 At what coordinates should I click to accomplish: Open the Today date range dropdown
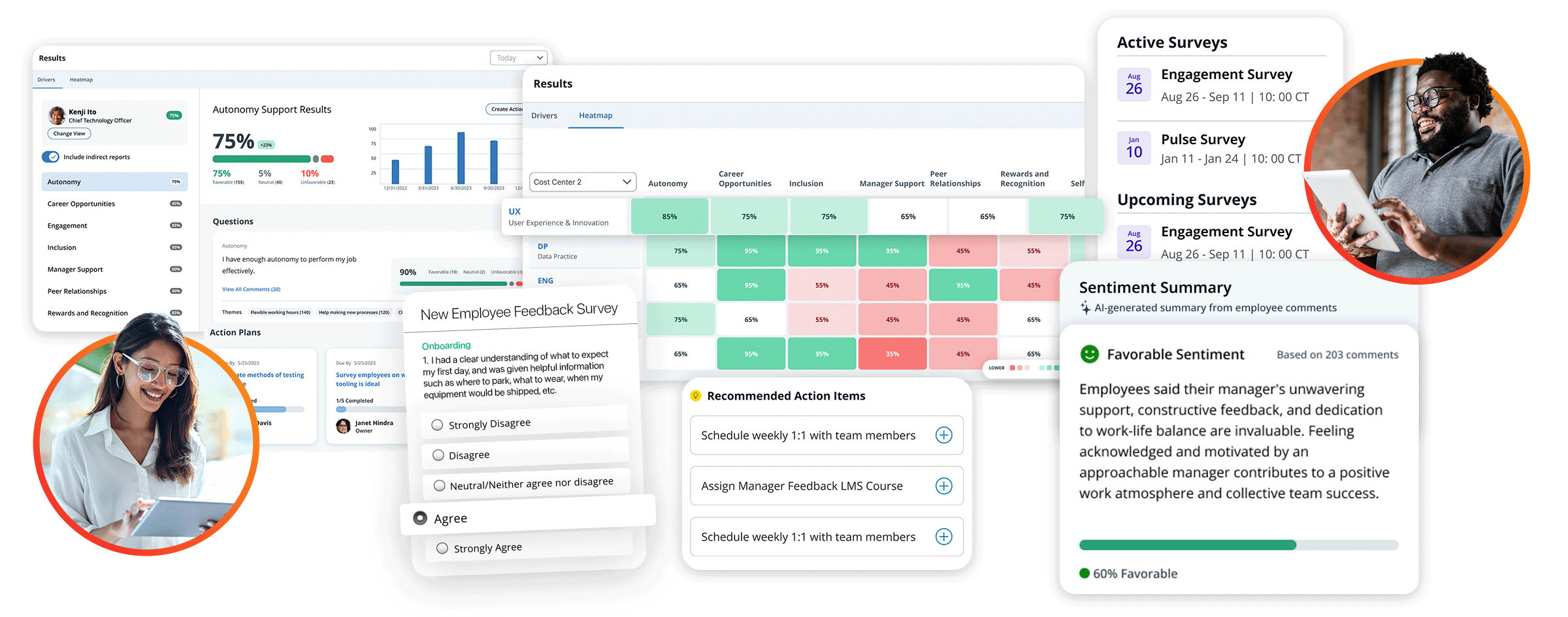pyautogui.click(x=519, y=58)
